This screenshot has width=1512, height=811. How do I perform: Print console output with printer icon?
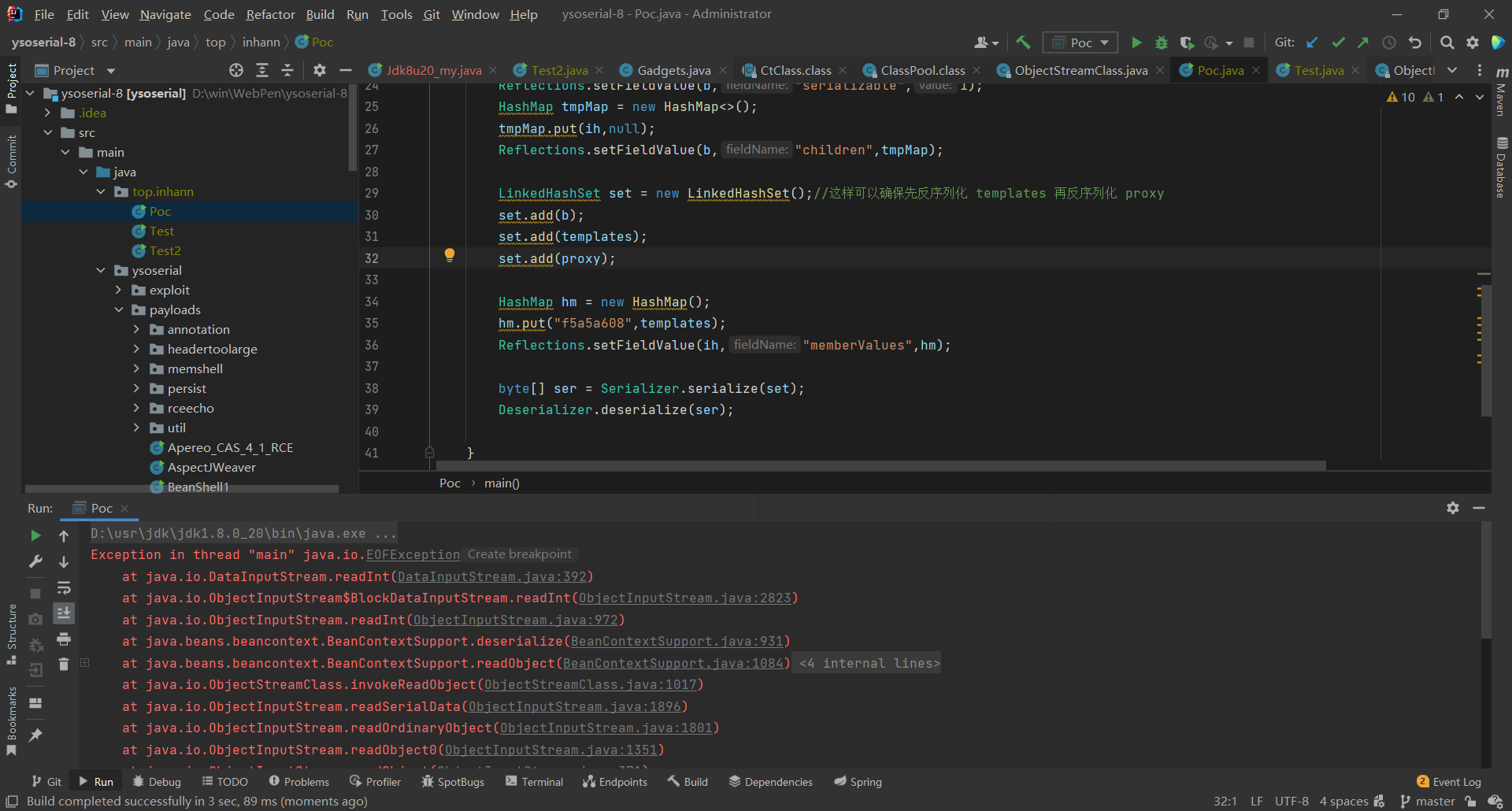point(64,639)
